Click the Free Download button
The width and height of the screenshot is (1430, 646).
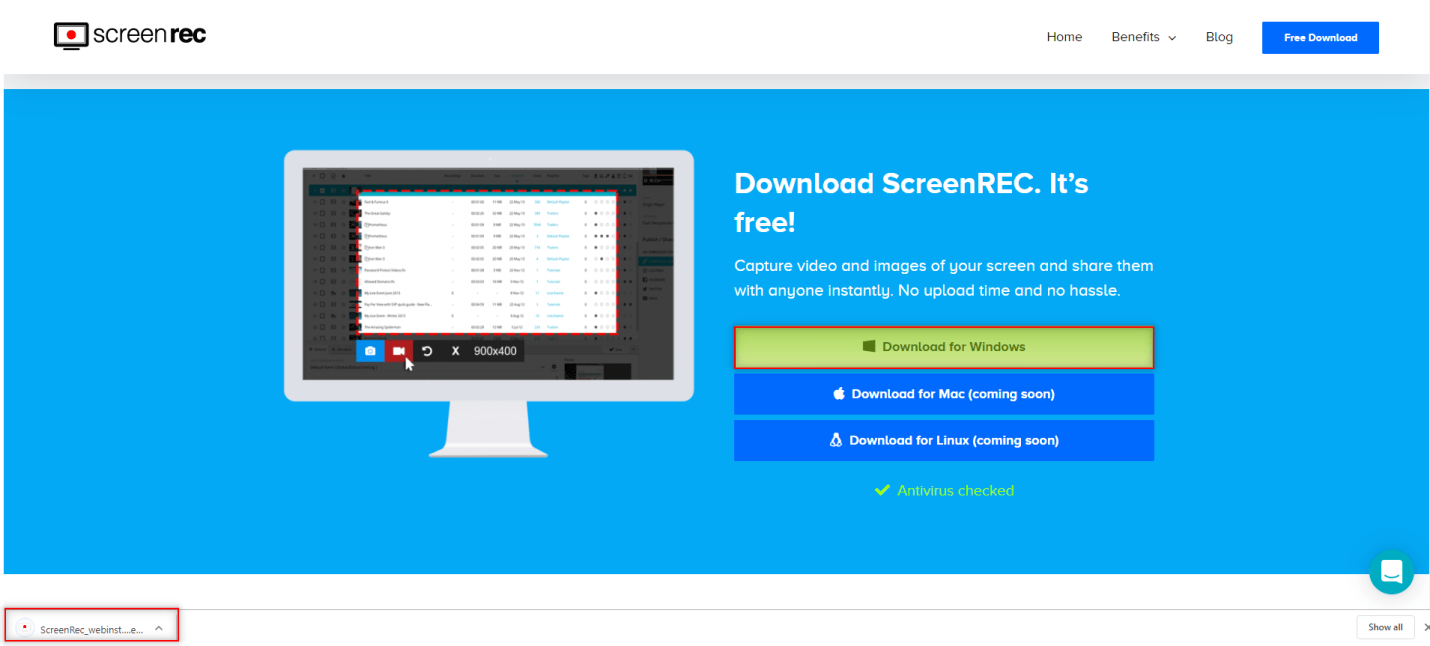1320,38
